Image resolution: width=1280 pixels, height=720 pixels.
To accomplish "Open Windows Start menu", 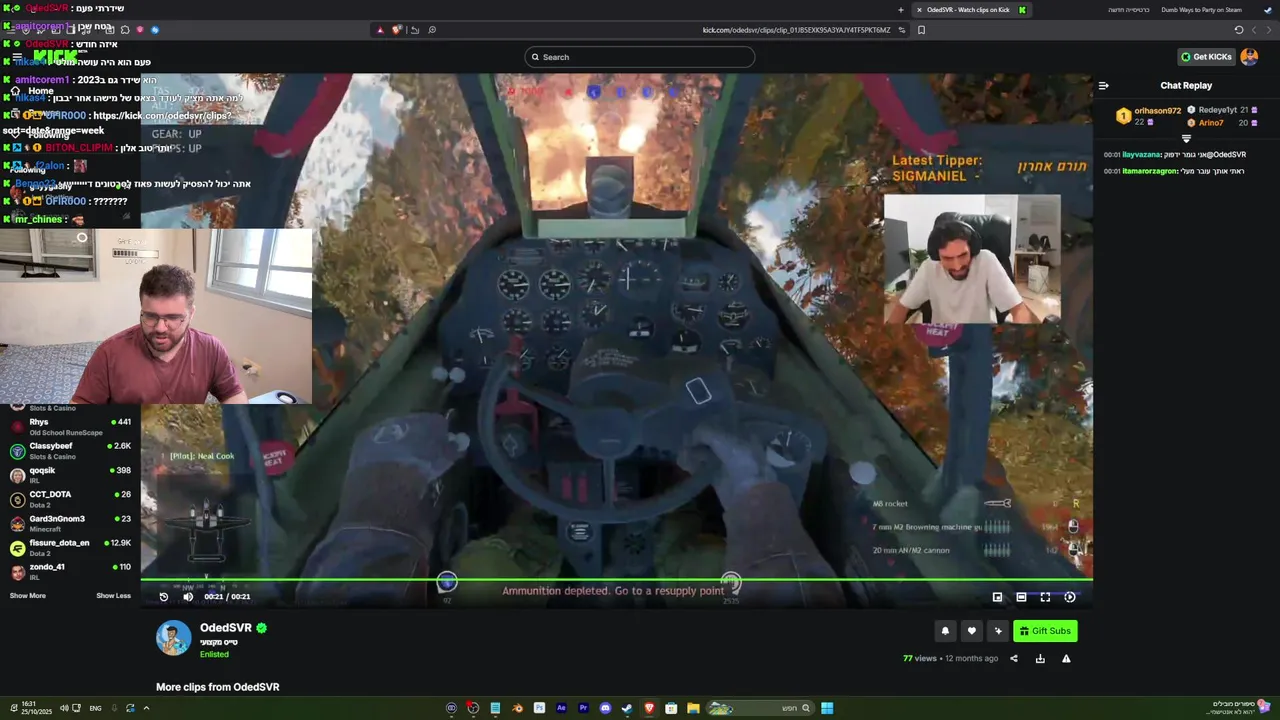I will (x=827, y=708).
